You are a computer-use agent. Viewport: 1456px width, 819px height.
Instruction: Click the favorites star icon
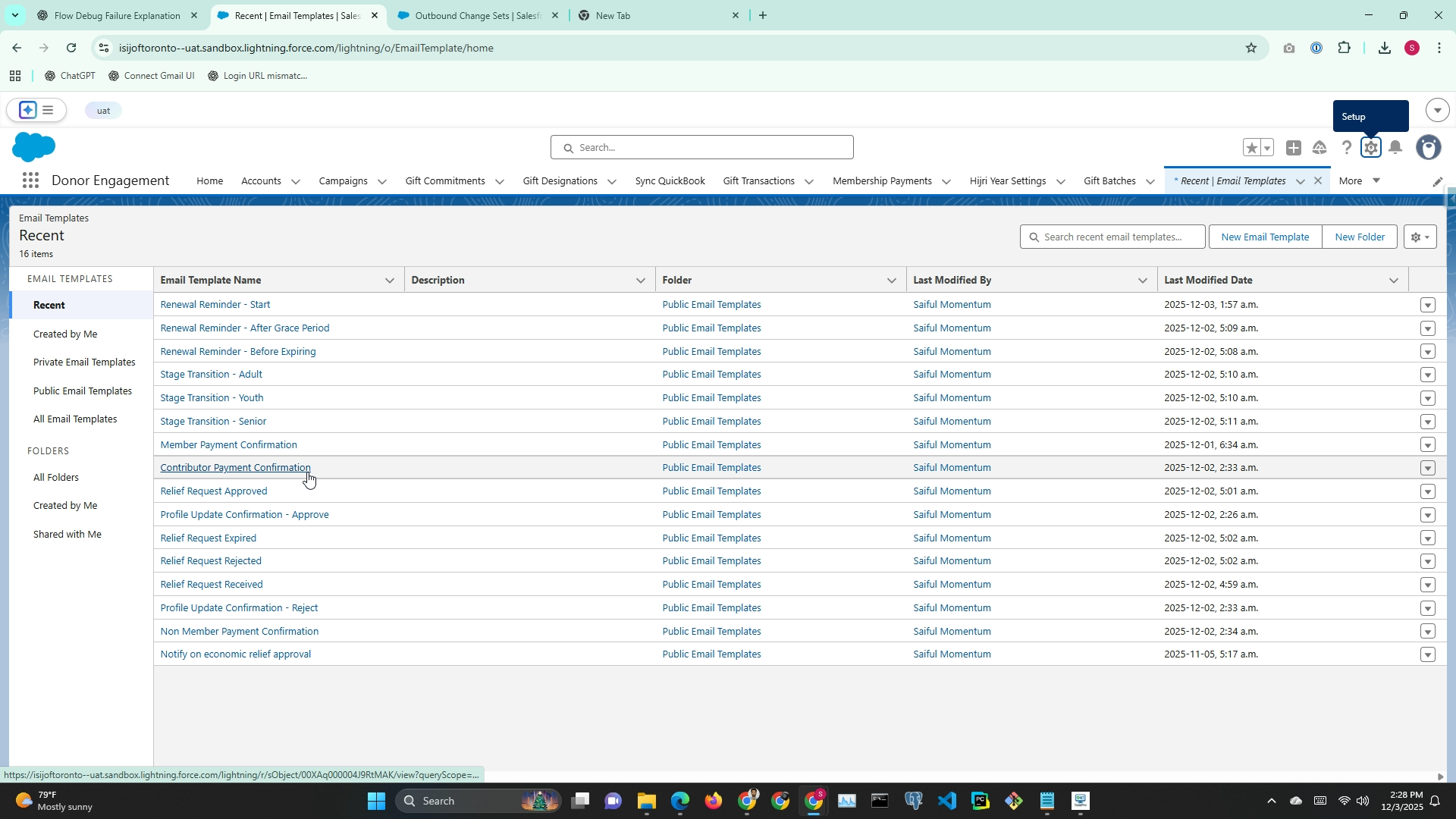(1251, 148)
